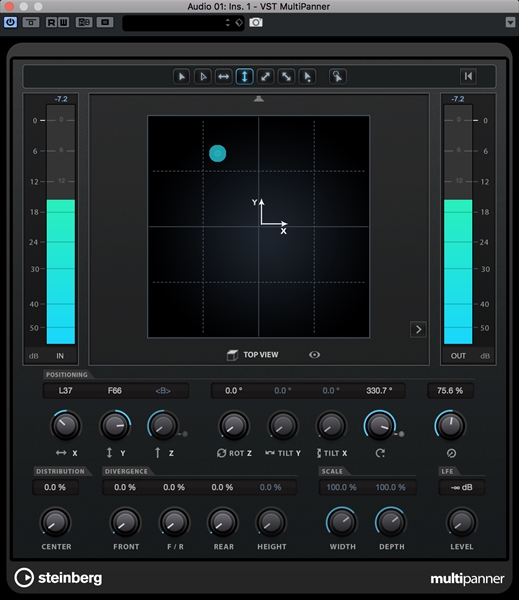Click the ROT Z knob

[233, 426]
